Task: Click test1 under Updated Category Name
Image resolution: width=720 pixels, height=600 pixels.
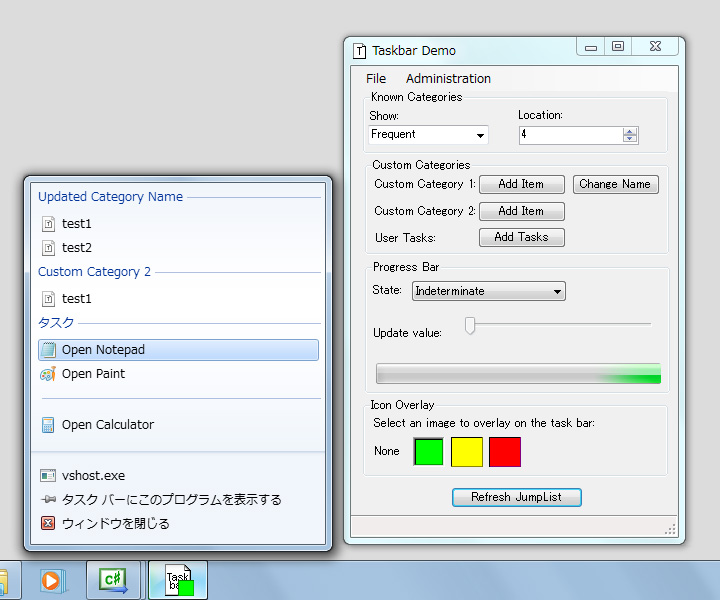Action: (x=178, y=224)
